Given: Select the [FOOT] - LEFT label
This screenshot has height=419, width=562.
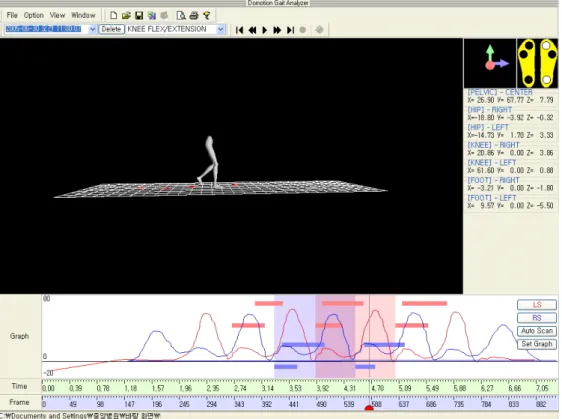Looking at the screenshot, I should click(x=491, y=198).
